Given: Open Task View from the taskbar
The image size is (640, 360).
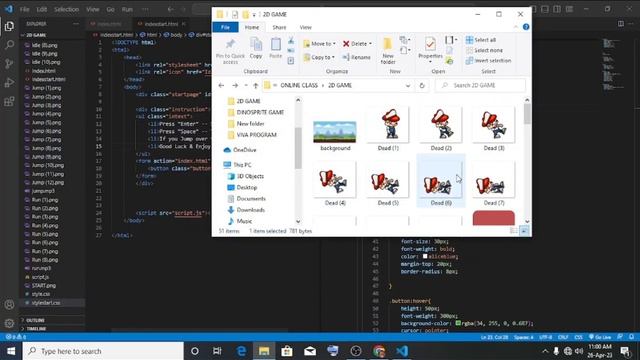Looking at the screenshot, I should [217, 351].
